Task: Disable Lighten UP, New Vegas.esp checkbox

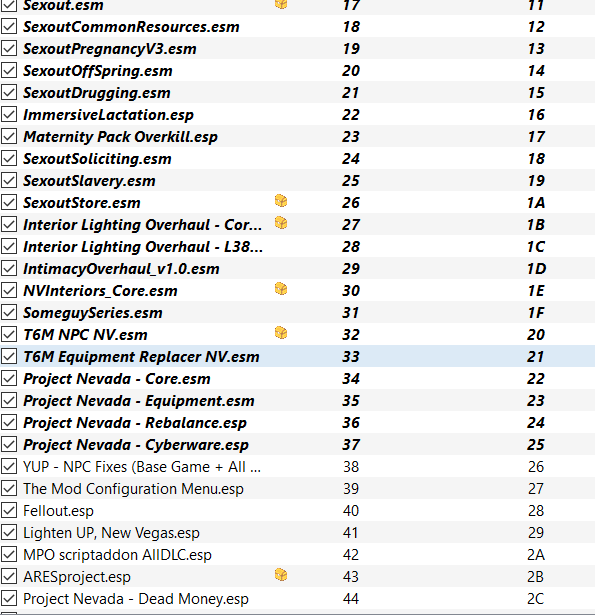Action: click(9, 532)
